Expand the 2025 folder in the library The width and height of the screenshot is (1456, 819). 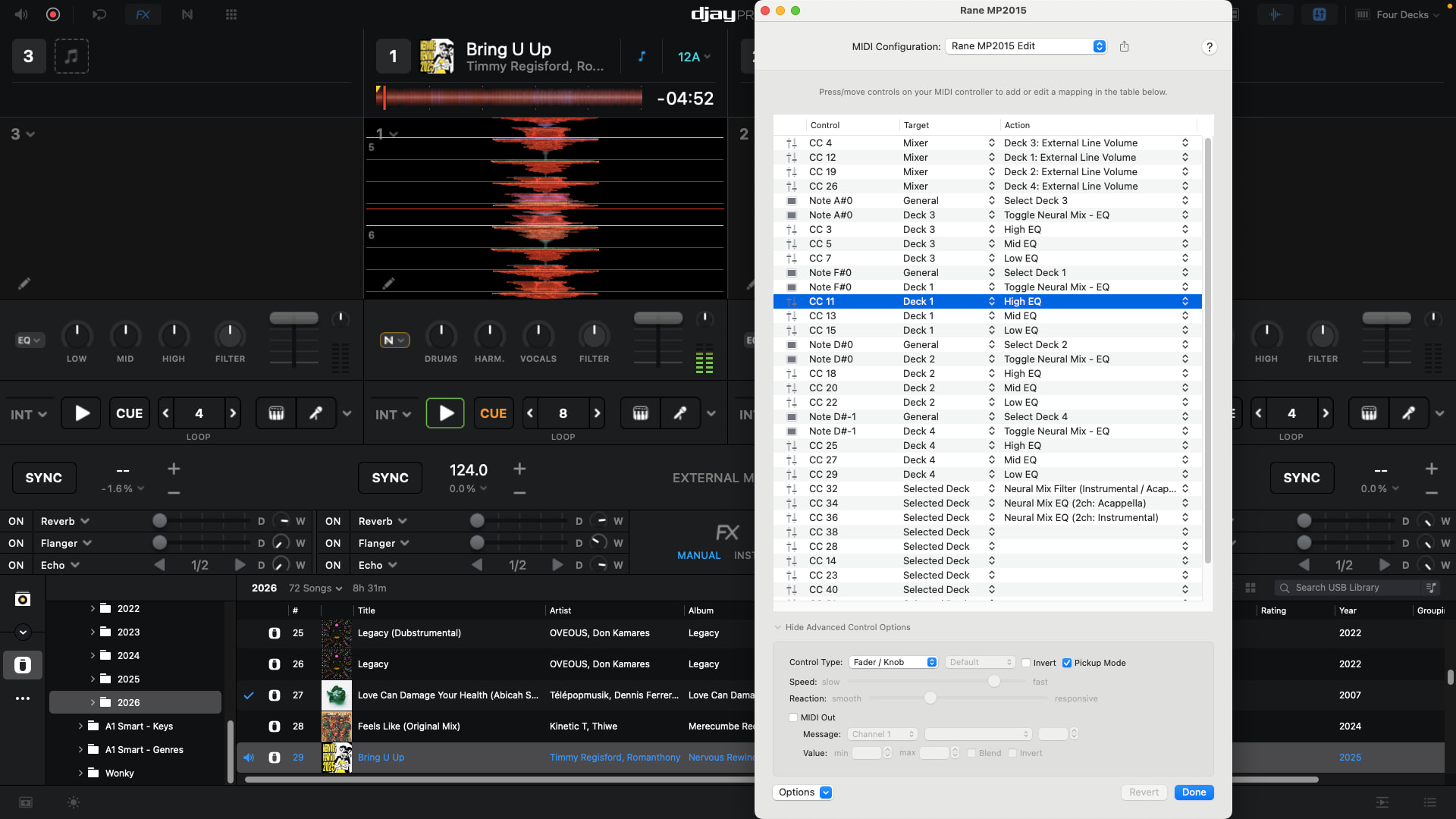pyautogui.click(x=93, y=679)
